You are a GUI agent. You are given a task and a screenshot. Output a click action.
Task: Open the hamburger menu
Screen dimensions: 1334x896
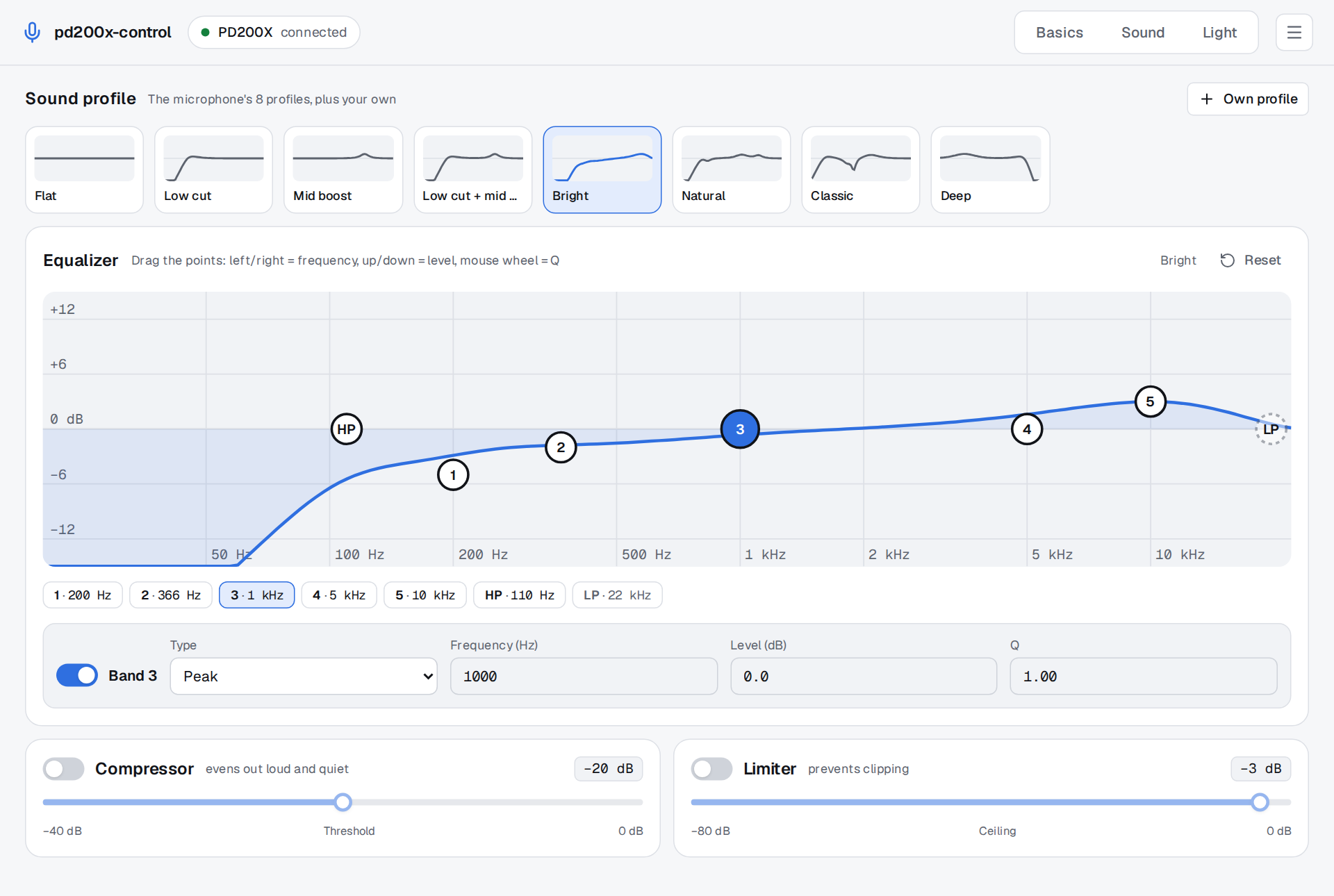(x=1294, y=33)
